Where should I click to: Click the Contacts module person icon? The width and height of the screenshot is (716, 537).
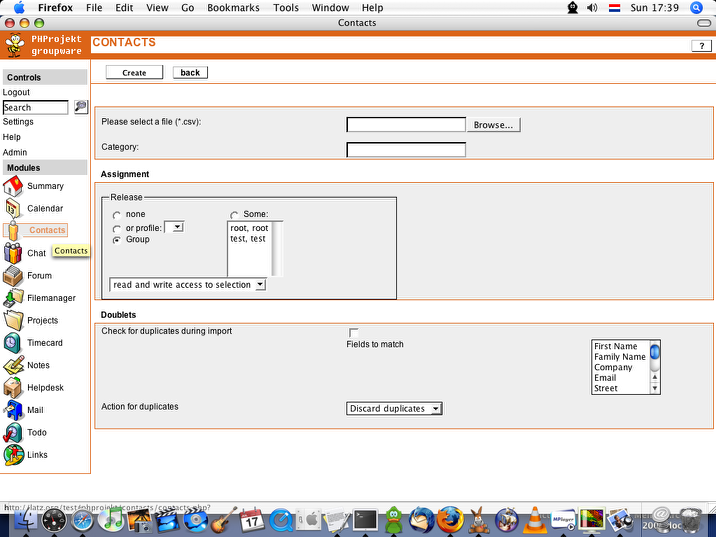(13, 231)
